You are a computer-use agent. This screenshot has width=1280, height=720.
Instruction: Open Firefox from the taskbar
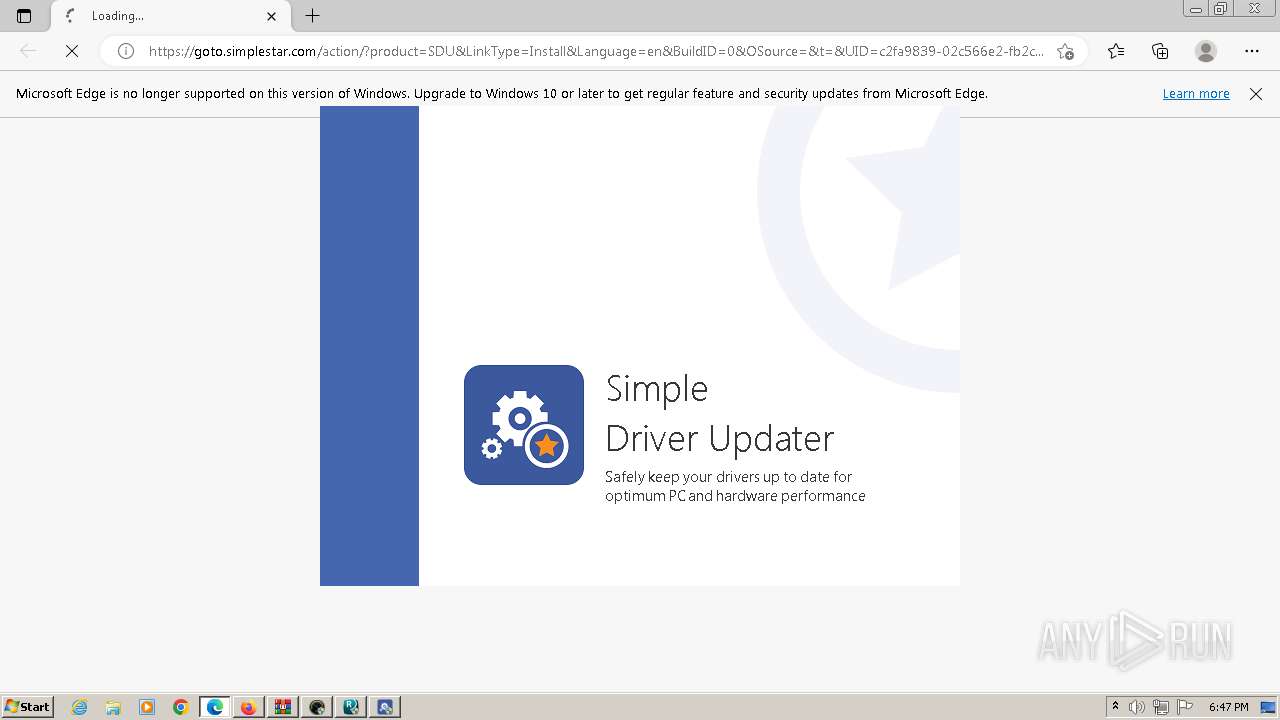click(x=248, y=707)
